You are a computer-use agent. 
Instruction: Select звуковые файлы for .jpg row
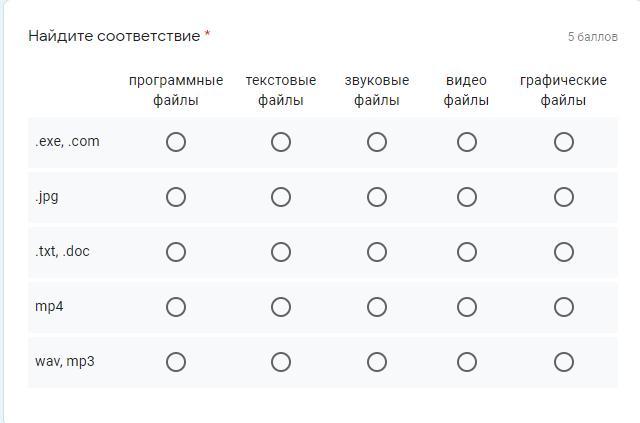coord(377,197)
